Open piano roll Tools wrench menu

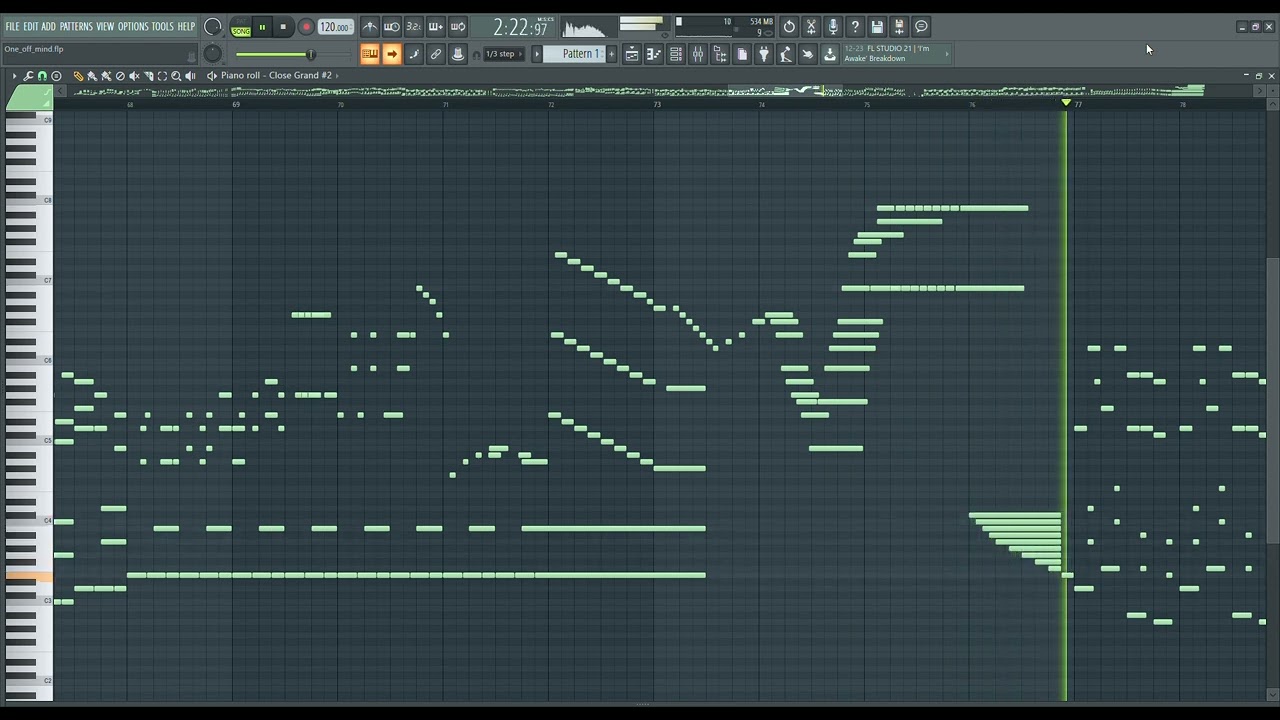28,76
